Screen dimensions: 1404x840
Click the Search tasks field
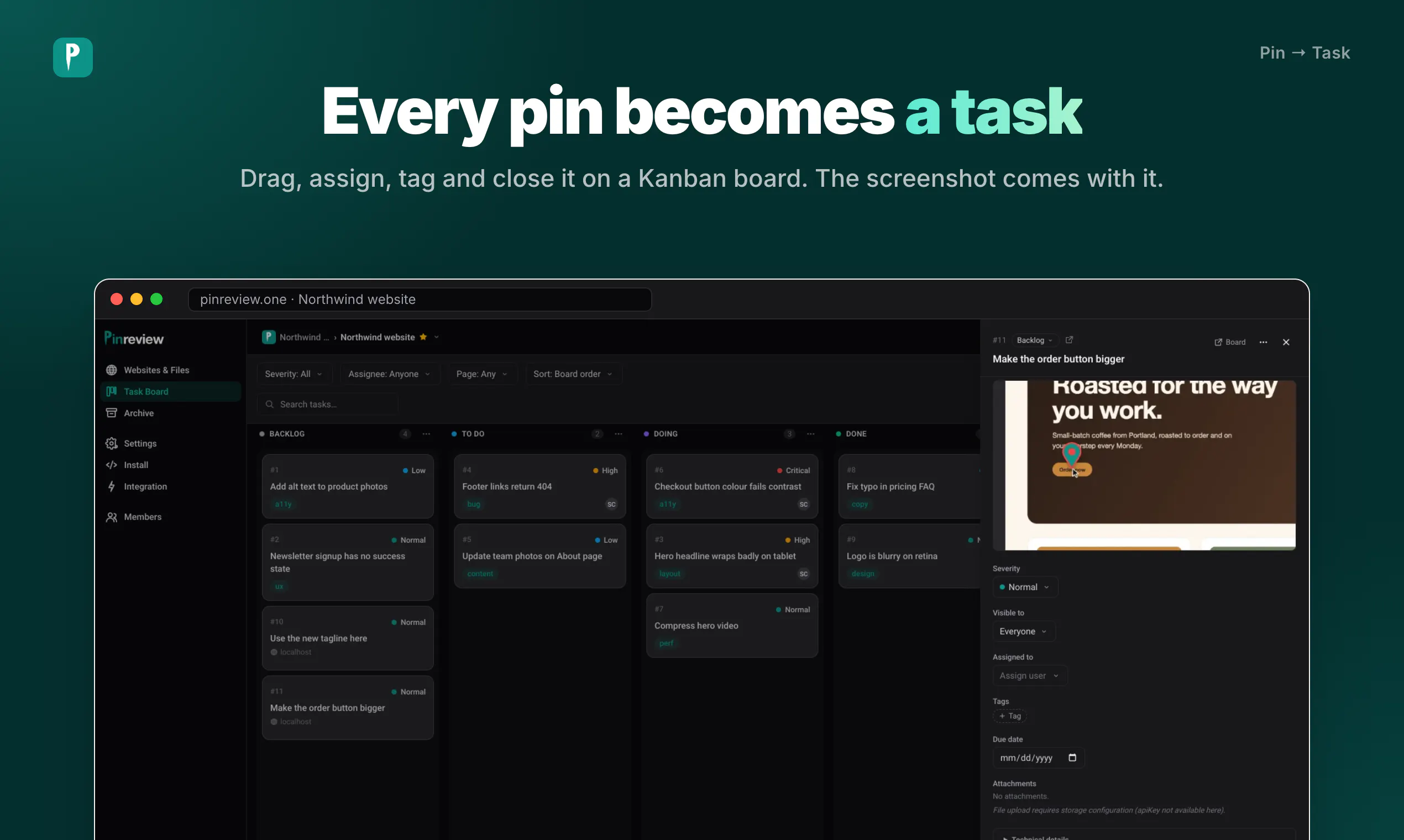(328, 404)
